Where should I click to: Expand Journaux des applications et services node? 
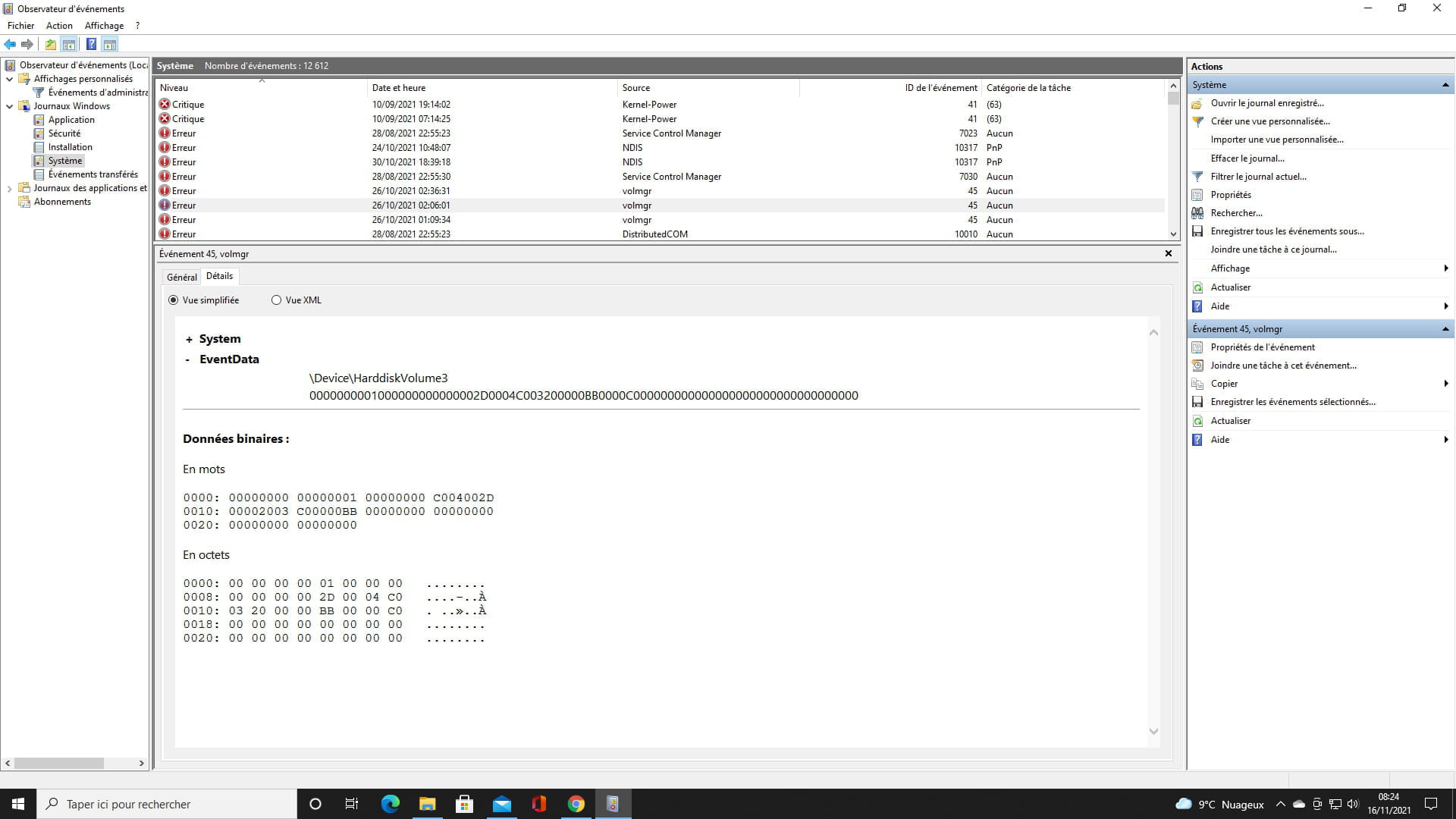pos(9,188)
